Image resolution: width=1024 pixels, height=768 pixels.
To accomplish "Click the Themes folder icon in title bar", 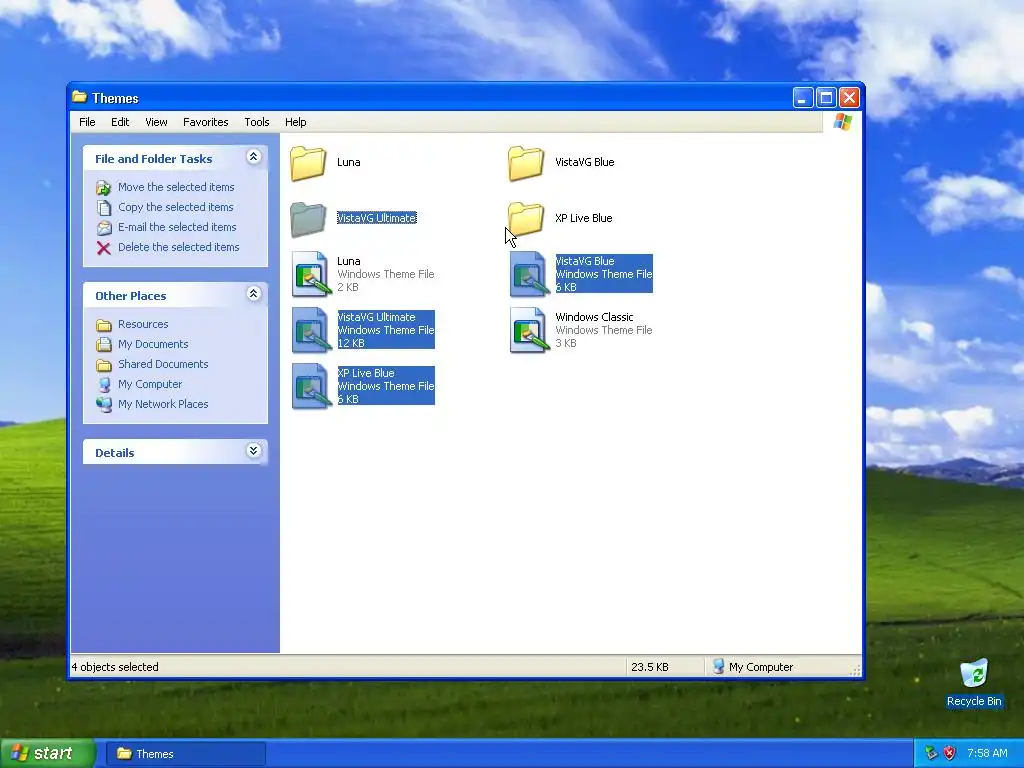I will [x=80, y=97].
